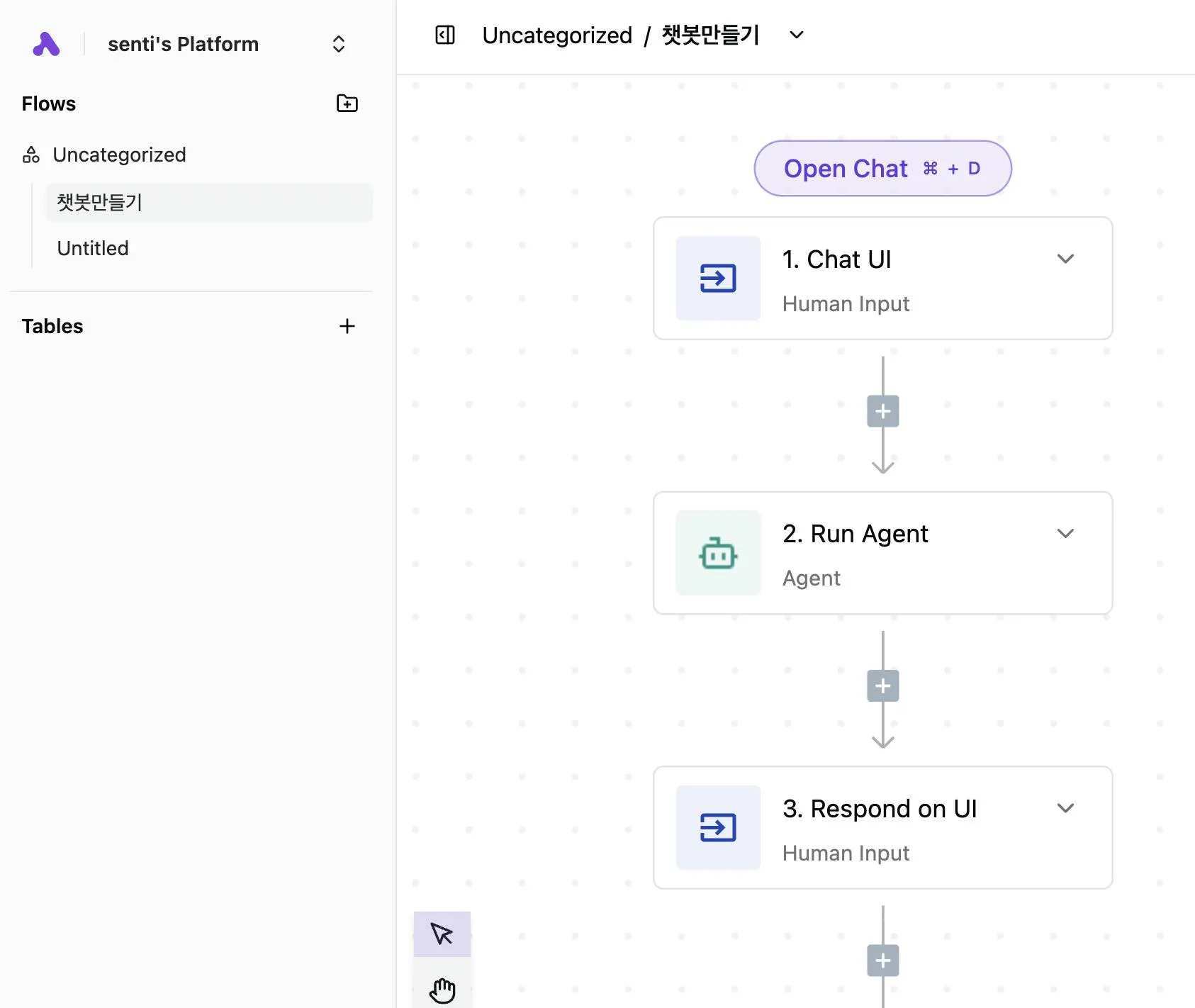Select the arrow selection tool
Image resolution: width=1195 pixels, height=1008 pixels.
tap(442, 934)
